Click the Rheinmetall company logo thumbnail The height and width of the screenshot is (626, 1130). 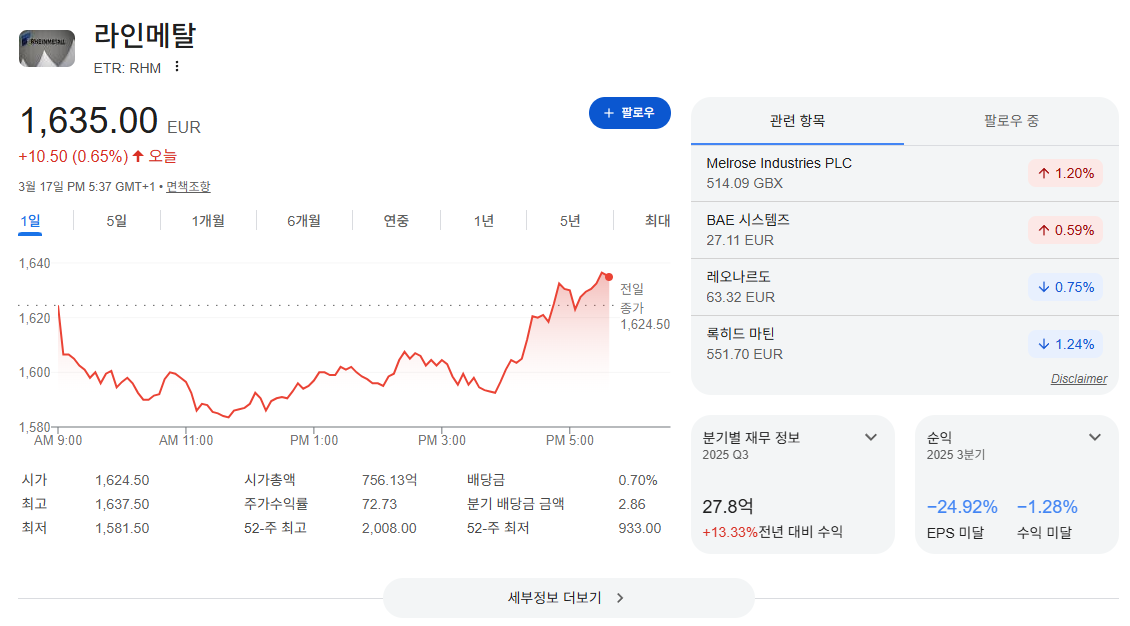pyautogui.click(x=47, y=48)
